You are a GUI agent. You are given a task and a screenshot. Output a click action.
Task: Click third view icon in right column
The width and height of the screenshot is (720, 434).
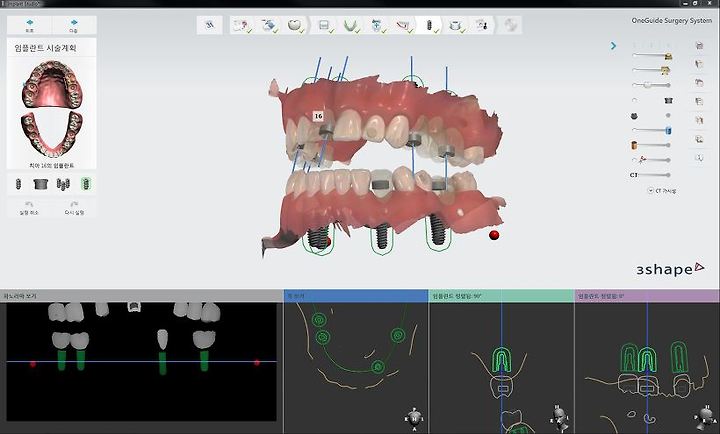coord(699,83)
